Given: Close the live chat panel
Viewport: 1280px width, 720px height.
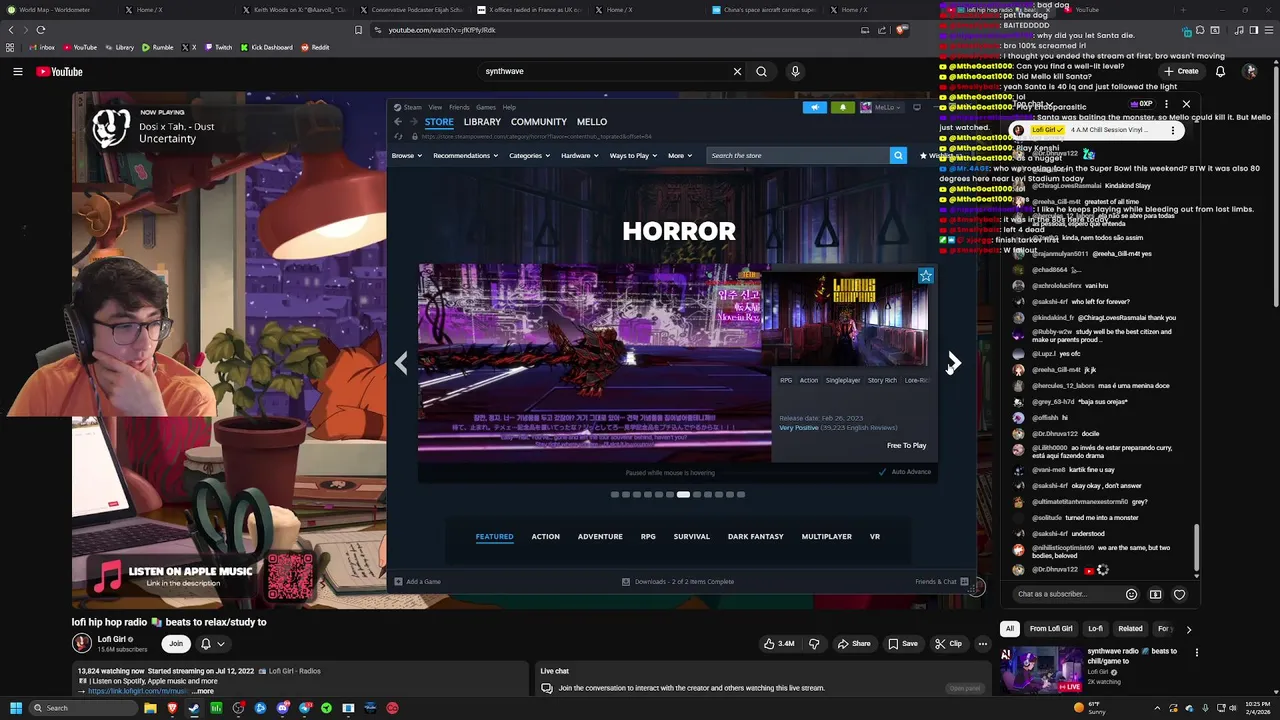Looking at the screenshot, I should pos(1186,104).
